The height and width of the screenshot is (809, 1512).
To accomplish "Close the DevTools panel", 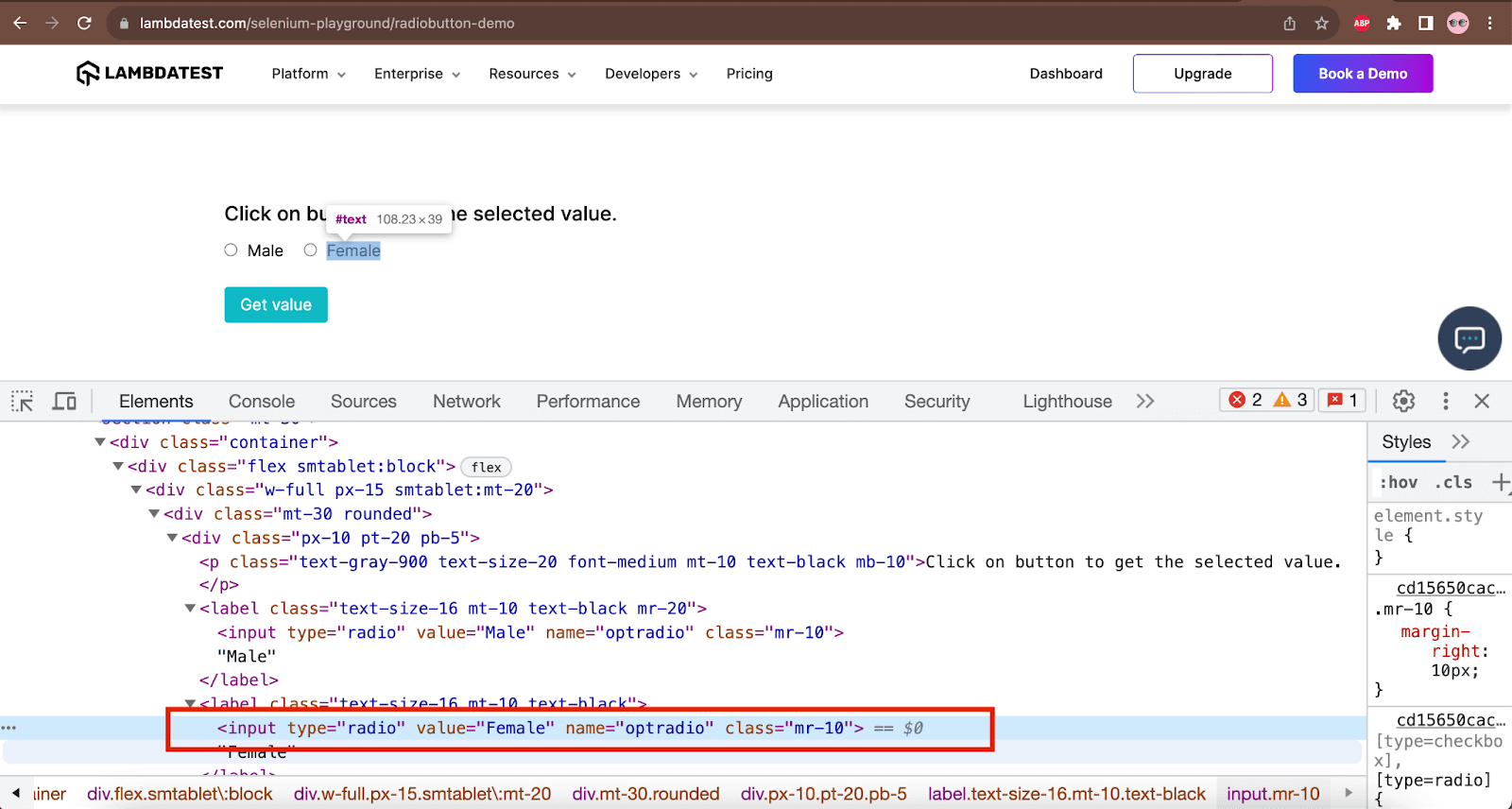I will (x=1482, y=401).
